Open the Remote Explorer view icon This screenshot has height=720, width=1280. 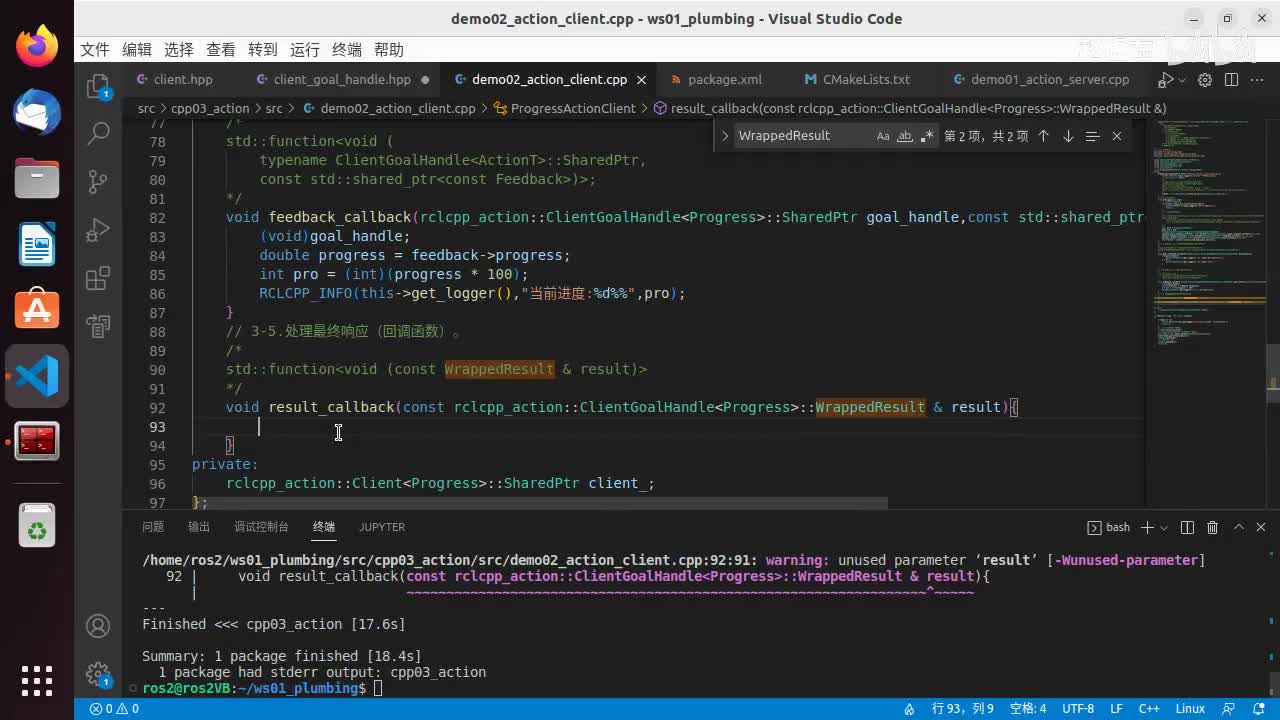pos(98,326)
